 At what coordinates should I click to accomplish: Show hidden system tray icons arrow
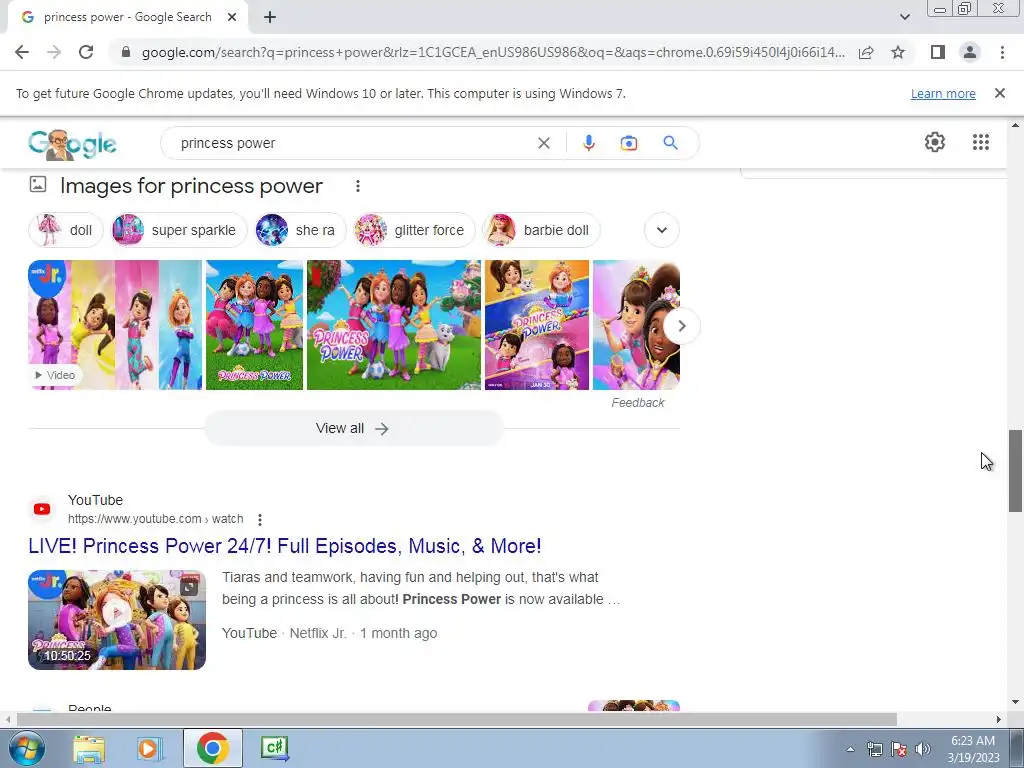tap(850, 749)
